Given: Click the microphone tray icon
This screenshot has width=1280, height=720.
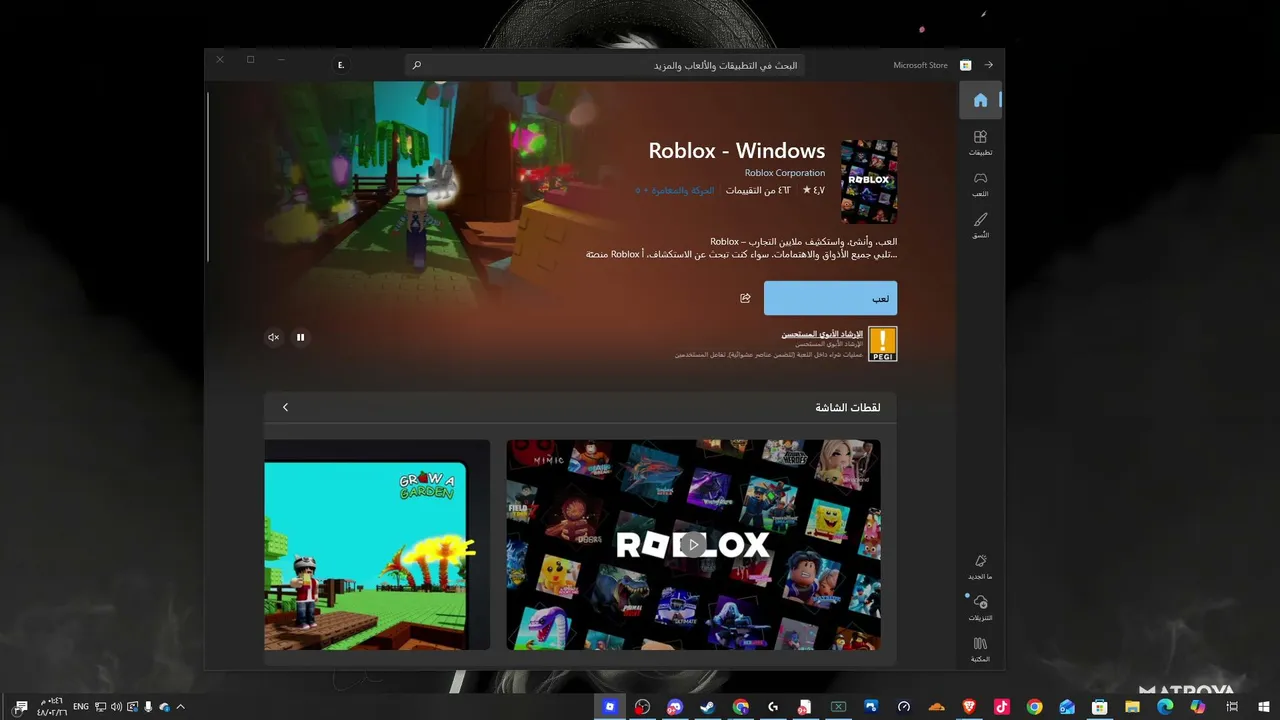Looking at the screenshot, I should click(x=148, y=707).
